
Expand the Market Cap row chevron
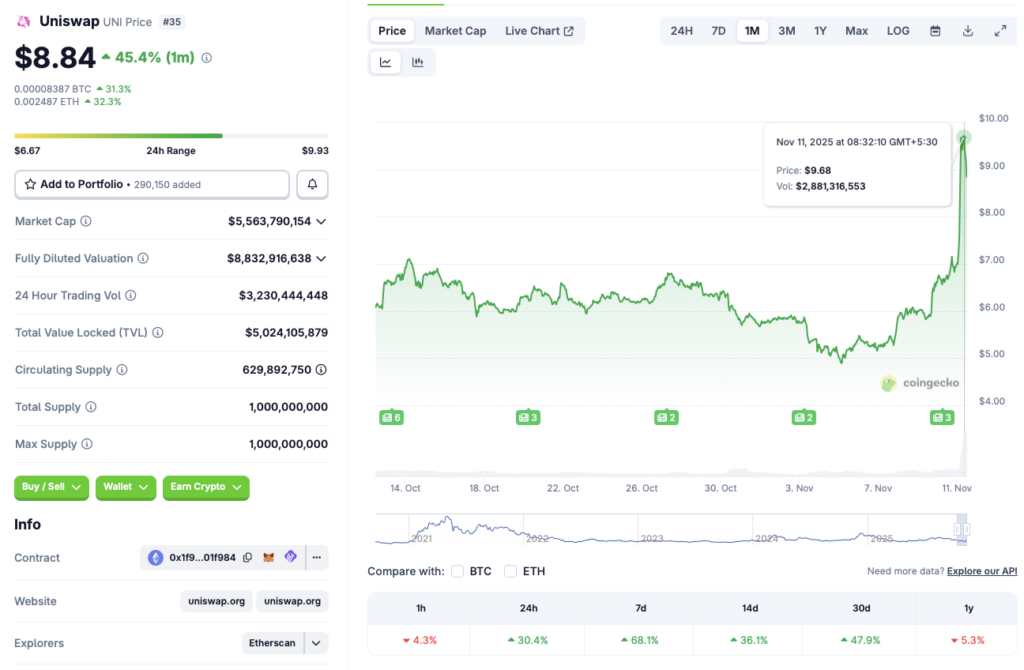(x=320, y=221)
